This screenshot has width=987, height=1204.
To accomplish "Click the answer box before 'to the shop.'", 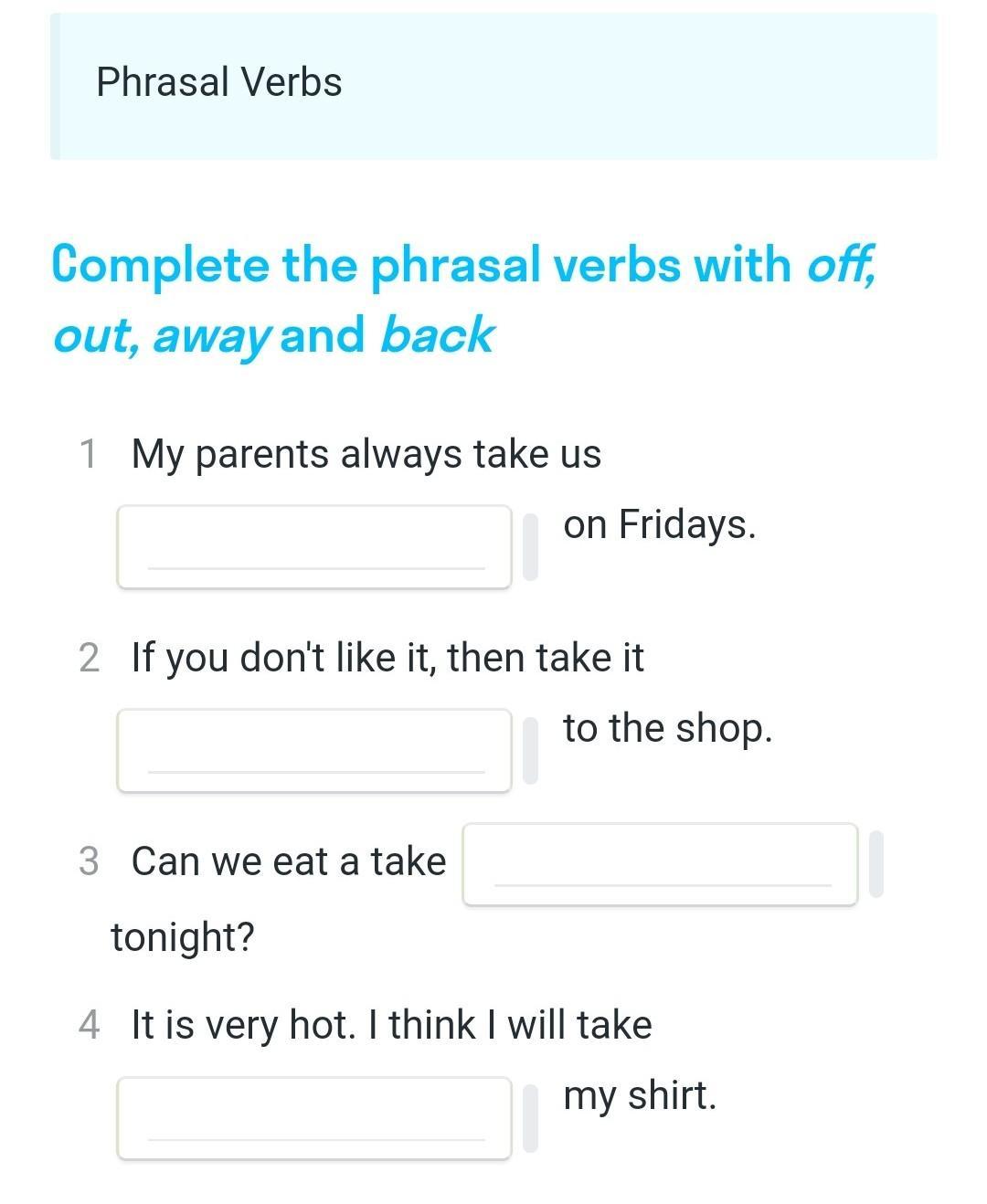I will pos(314,750).
